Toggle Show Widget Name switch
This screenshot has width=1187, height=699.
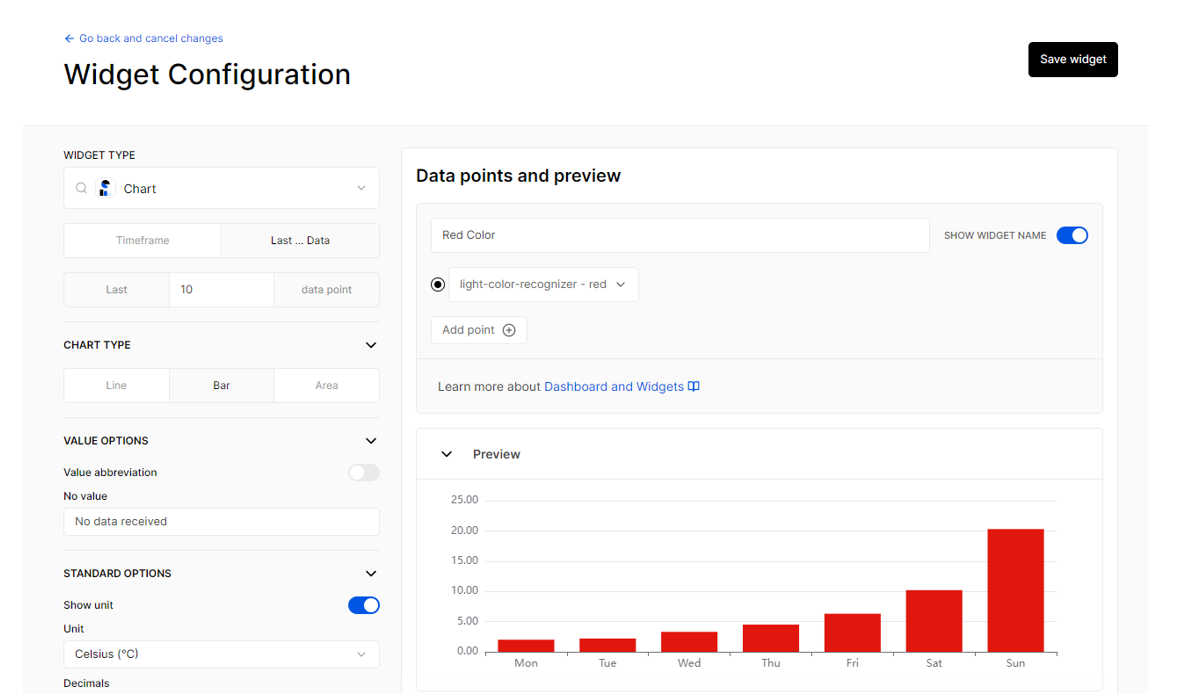pyautogui.click(x=1072, y=236)
